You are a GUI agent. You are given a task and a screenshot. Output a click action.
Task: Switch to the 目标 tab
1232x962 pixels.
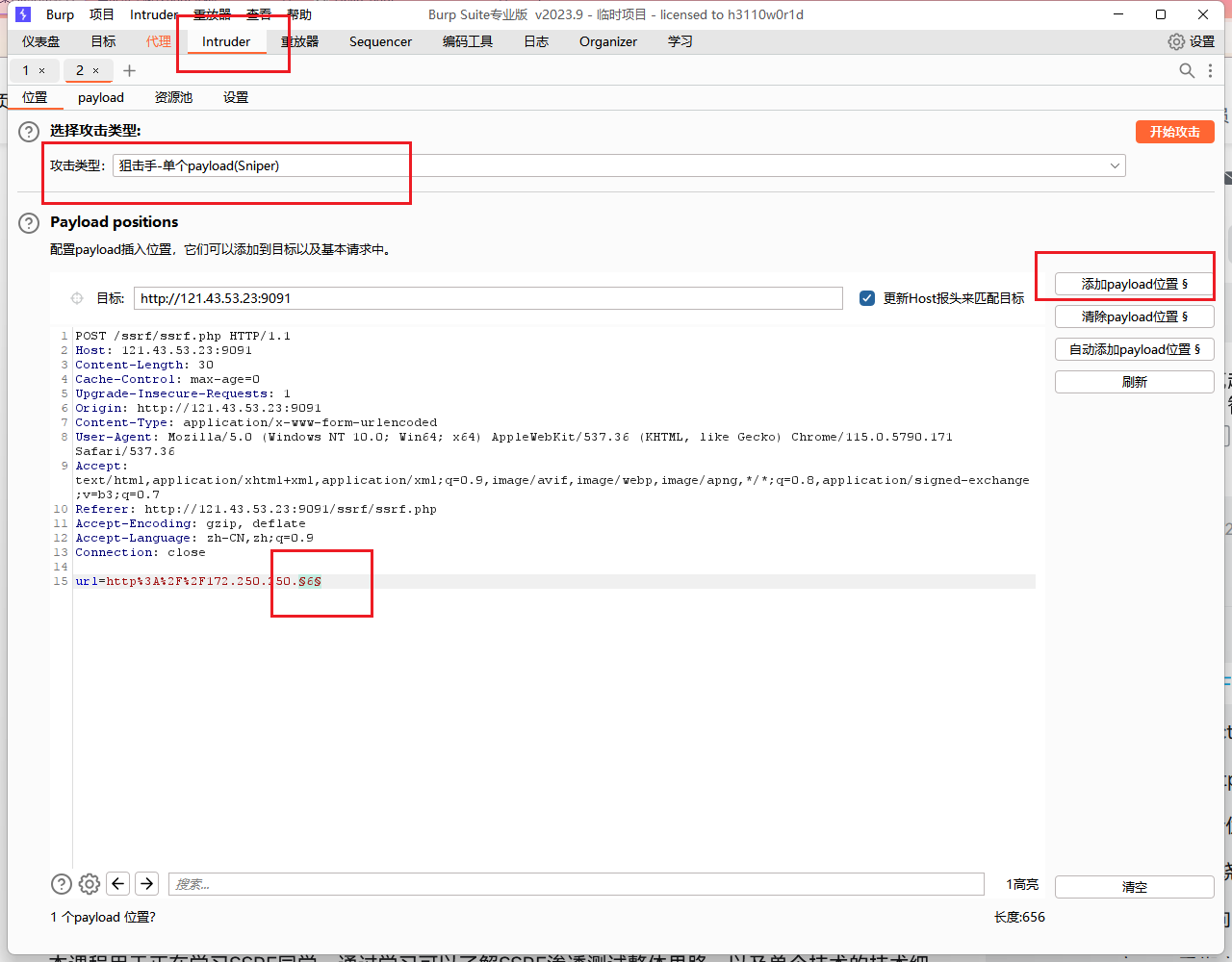pos(103,41)
